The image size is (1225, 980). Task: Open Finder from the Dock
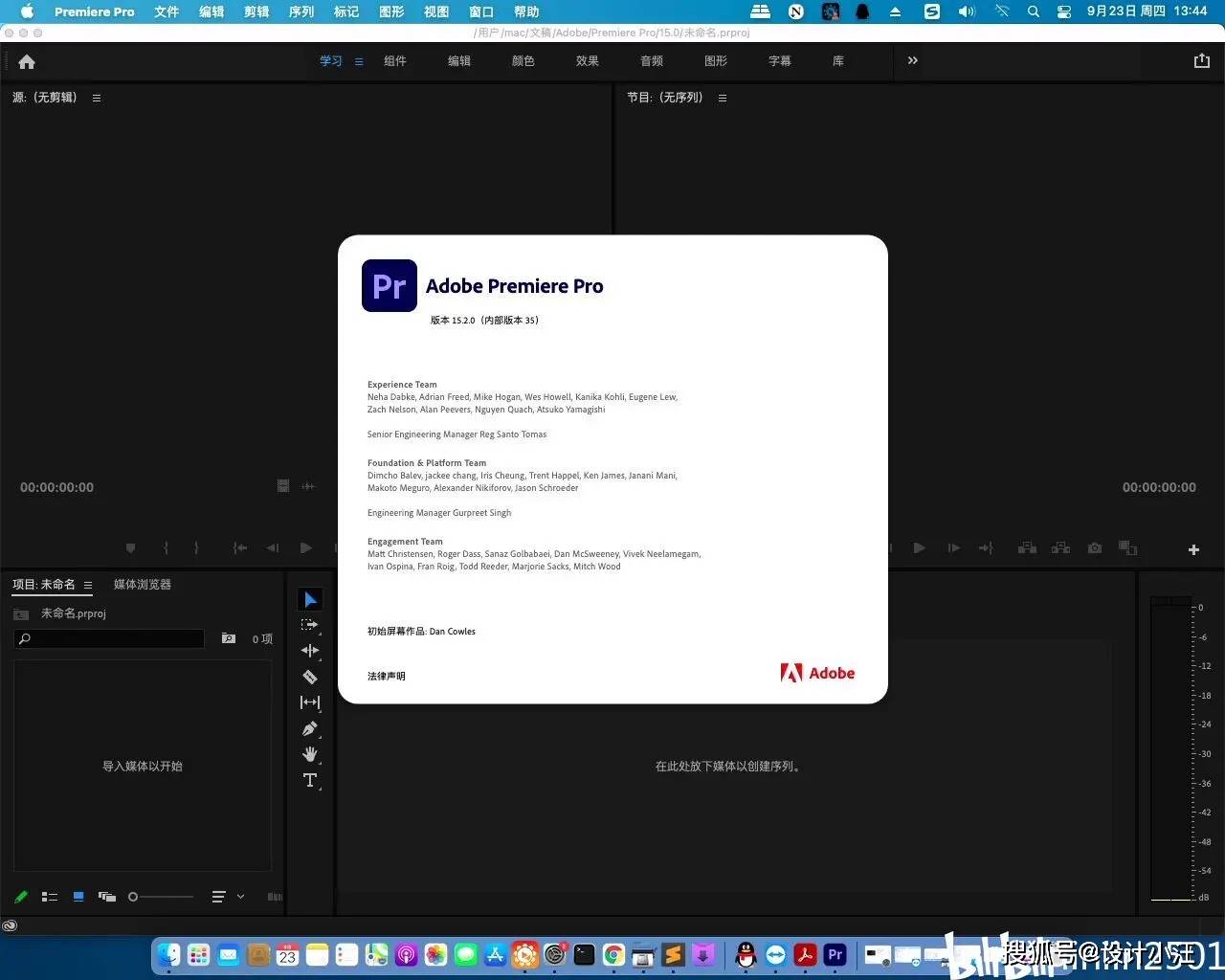(168, 954)
